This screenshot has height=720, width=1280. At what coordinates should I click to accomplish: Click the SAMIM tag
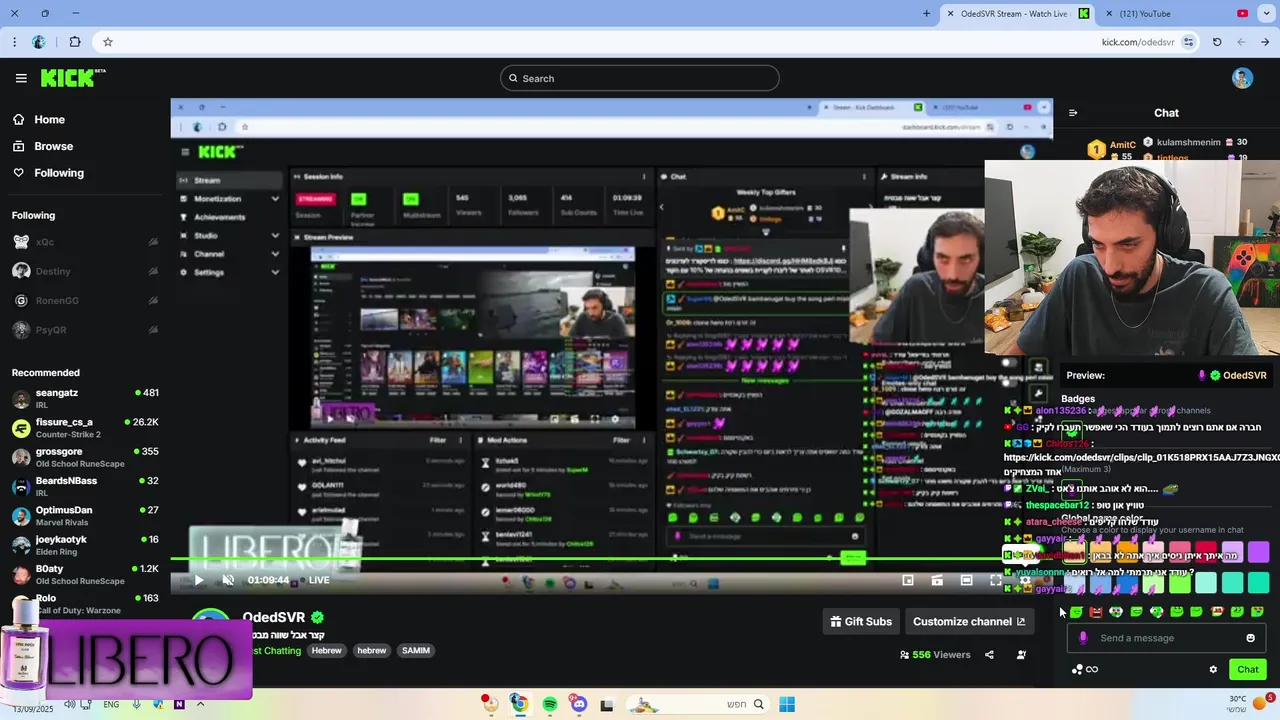(416, 650)
